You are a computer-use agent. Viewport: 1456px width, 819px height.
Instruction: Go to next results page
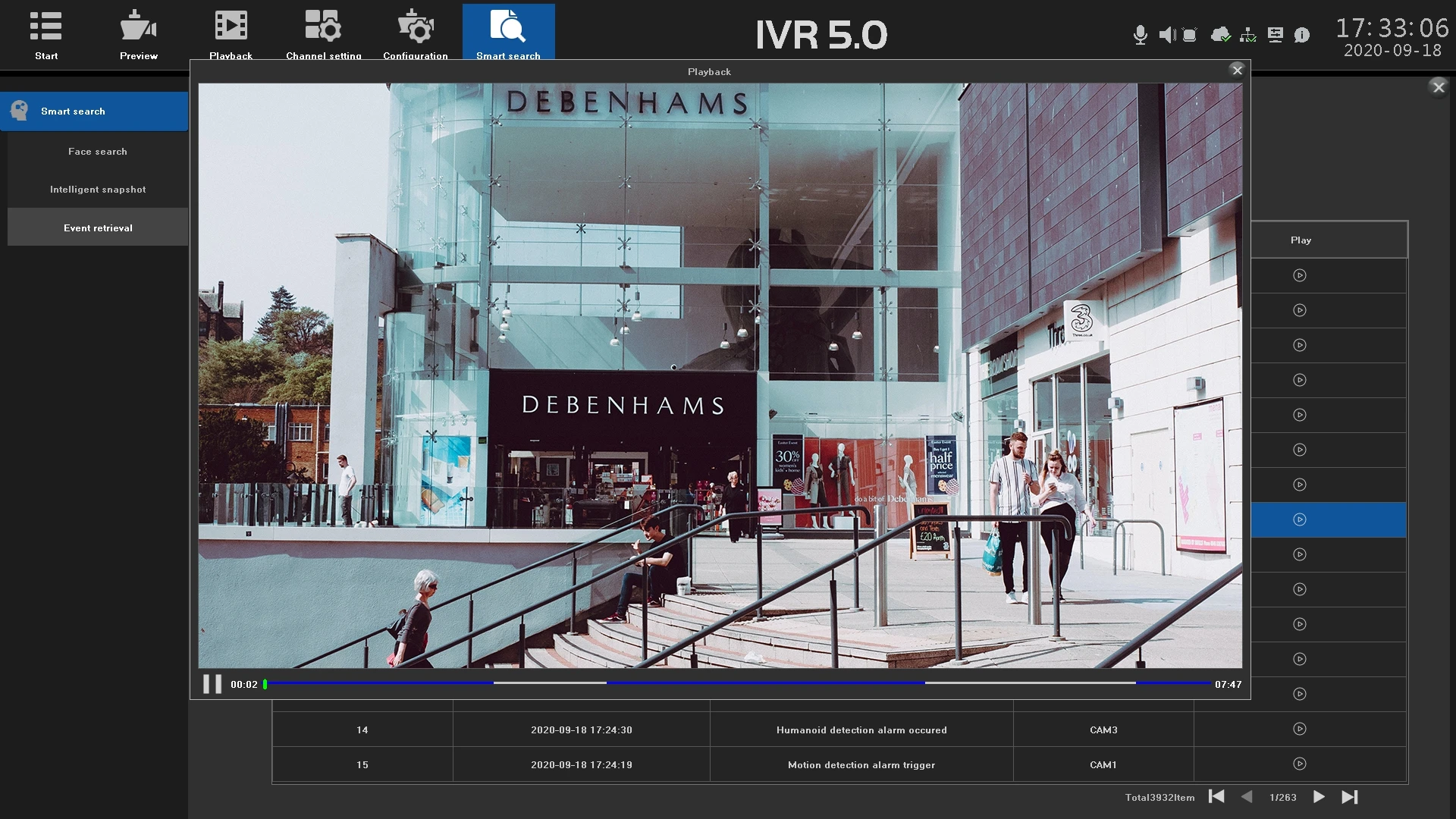click(x=1319, y=797)
